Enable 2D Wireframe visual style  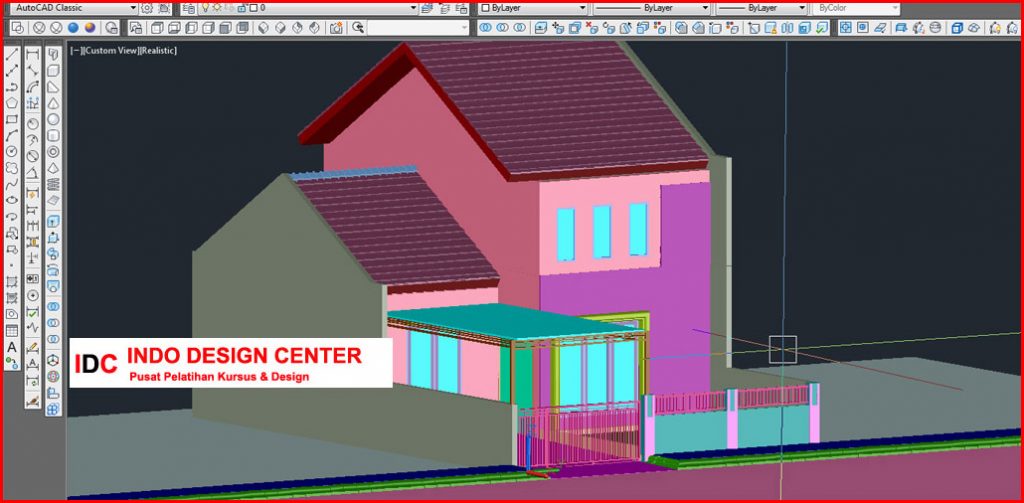tap(18, 27)
